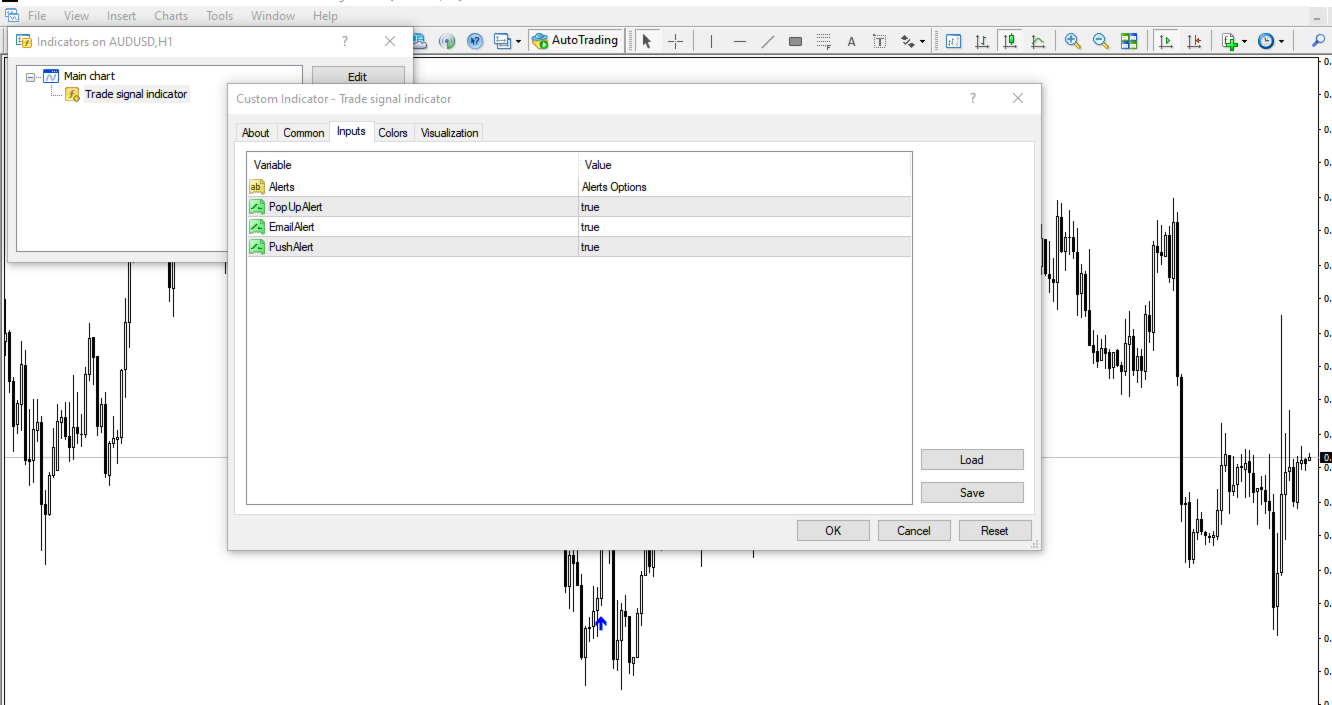Click the Zoom Out magnifier icon

click(x=1101, y=41)
